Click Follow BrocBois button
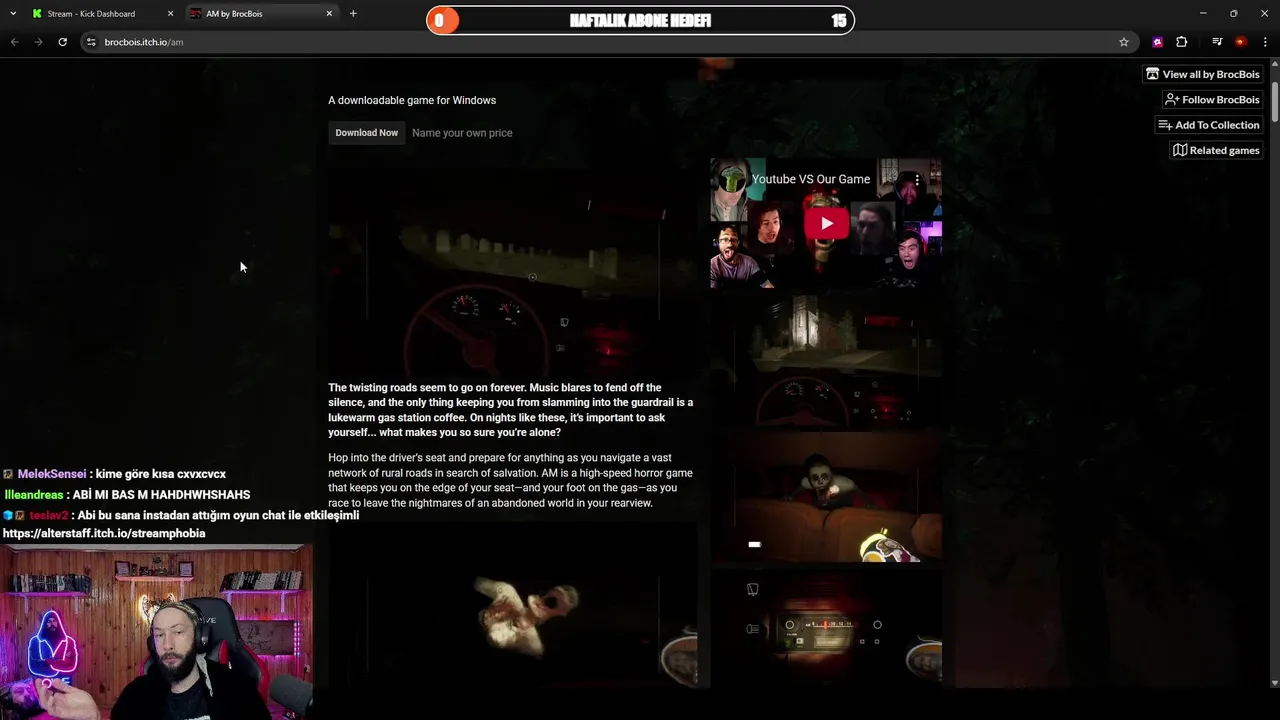This screenshot has width=1280, height=720. 1212,100
